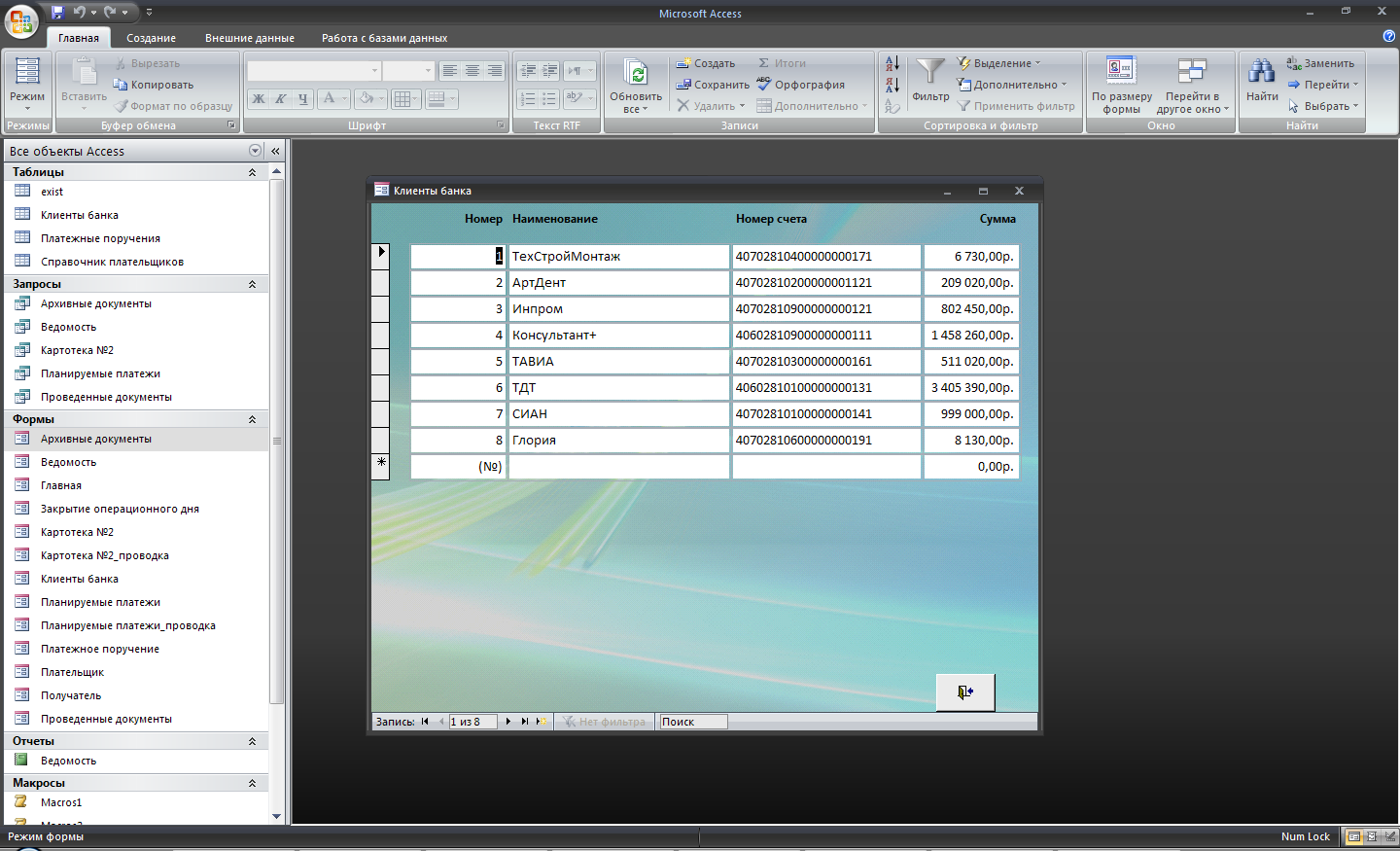
Task: Sort descending with the Я-А icon
Action: (x=892, y=86)
